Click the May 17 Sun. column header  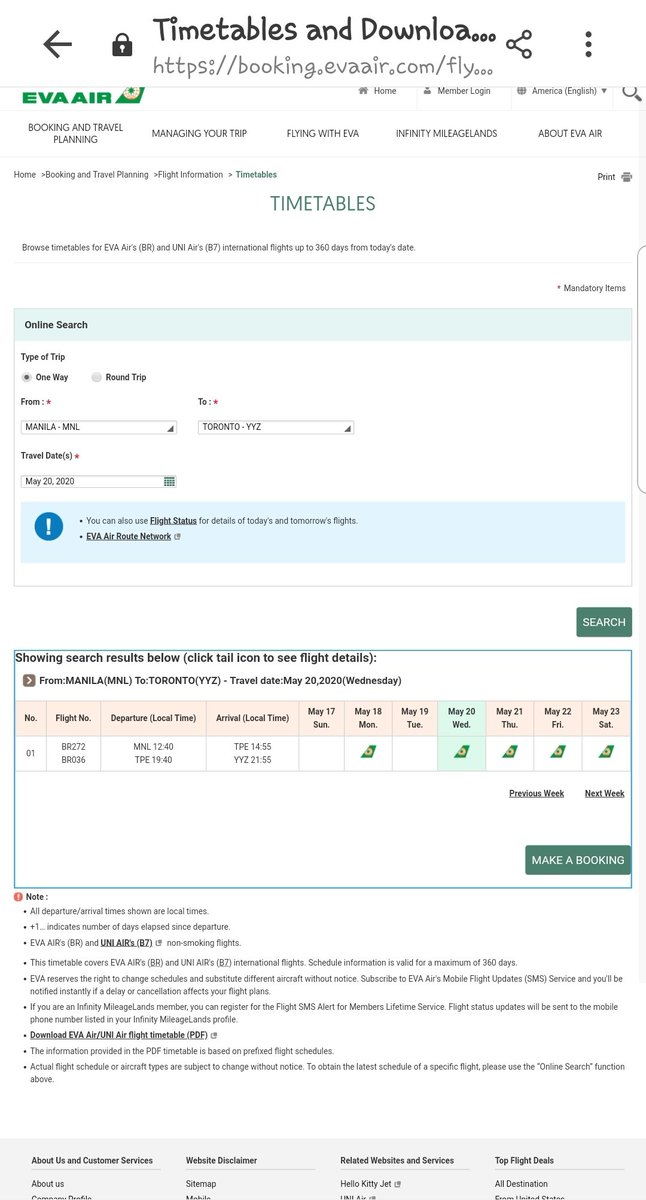(x=321, y=718)
